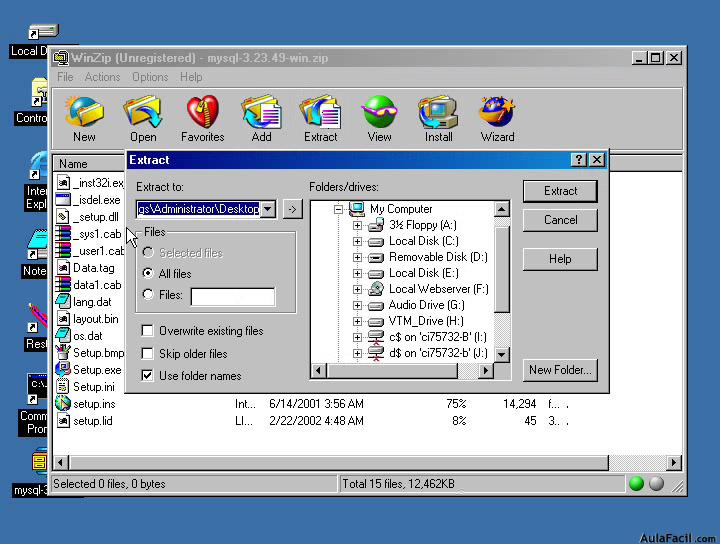Click the file list horizontal scrollbar thumb
Screen dimensions: 720x544
(338, 462)
